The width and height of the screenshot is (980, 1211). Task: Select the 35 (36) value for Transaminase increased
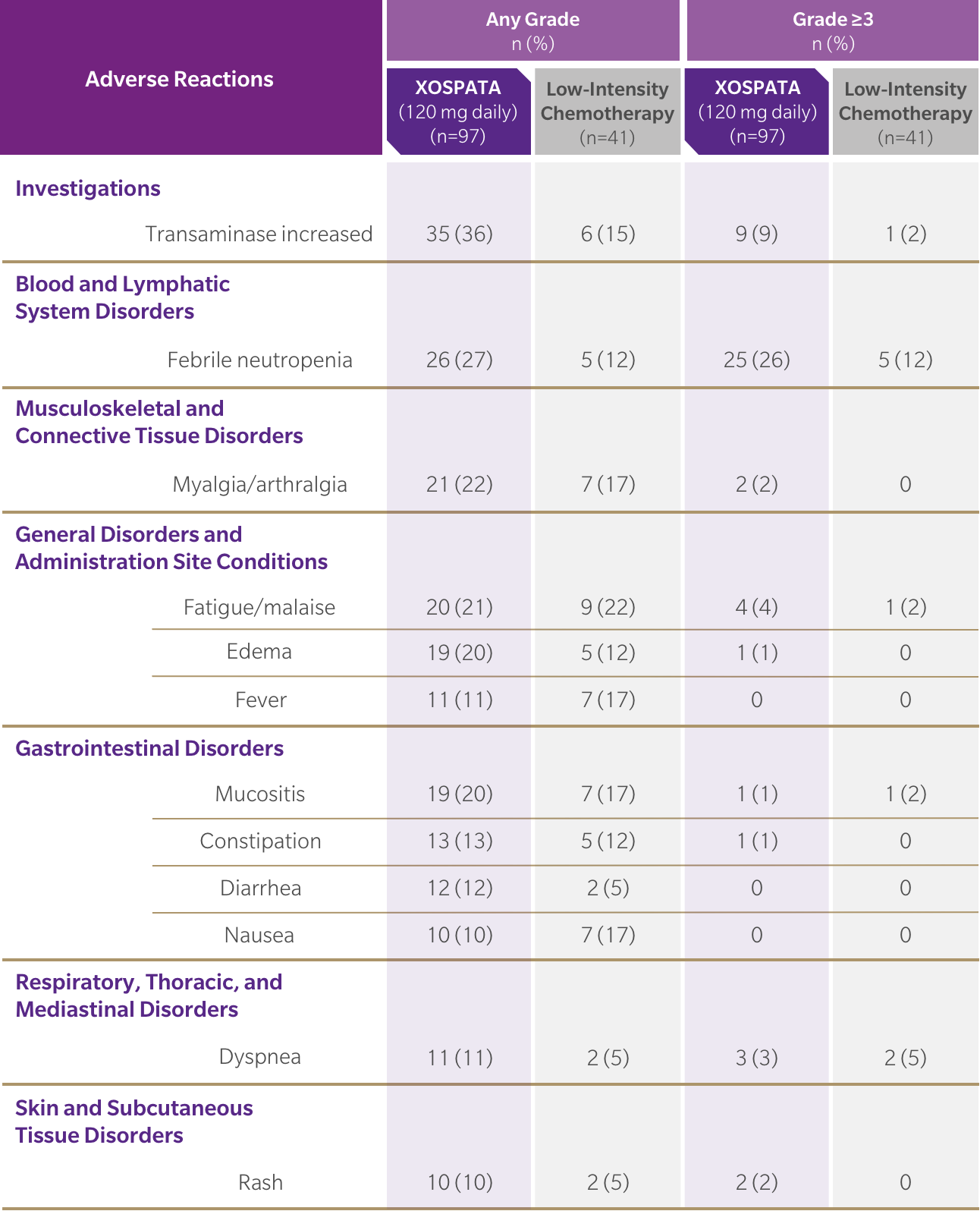point(460,234)
